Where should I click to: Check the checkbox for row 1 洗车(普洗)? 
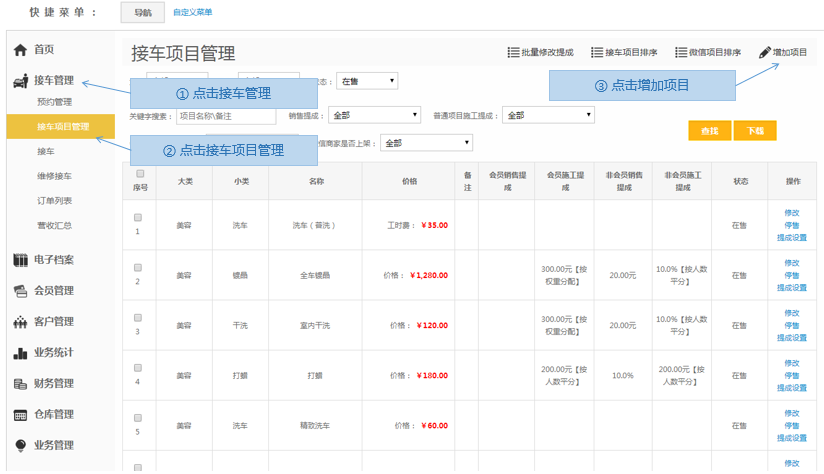point(138,218)
